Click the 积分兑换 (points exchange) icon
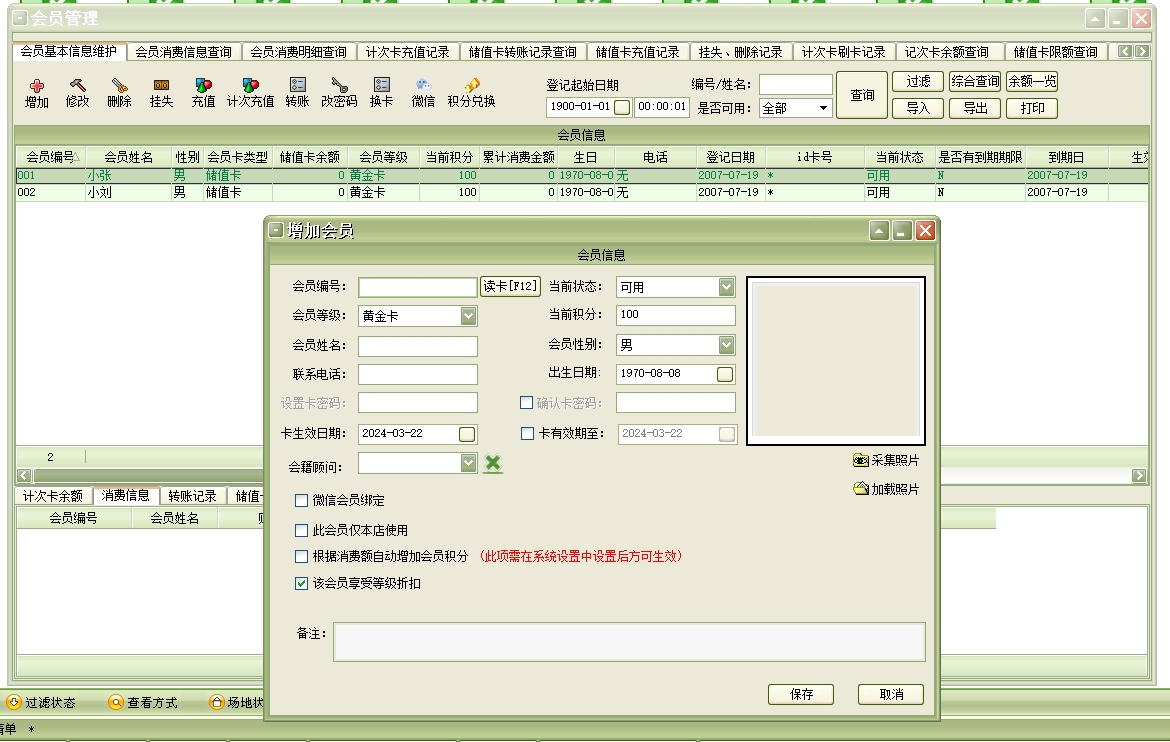Image resolution: width=1170 pixels, height=742 pixels. (471, 88)
